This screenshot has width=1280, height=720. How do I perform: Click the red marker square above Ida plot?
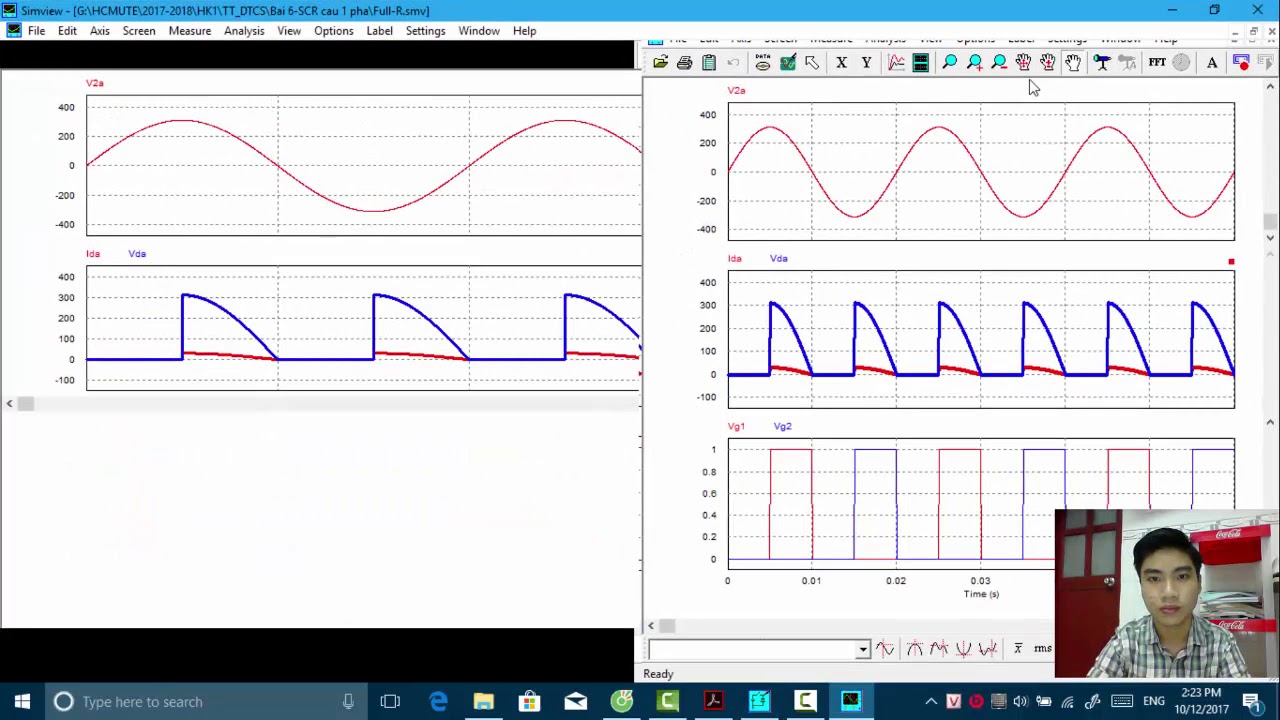point(1231,262)
